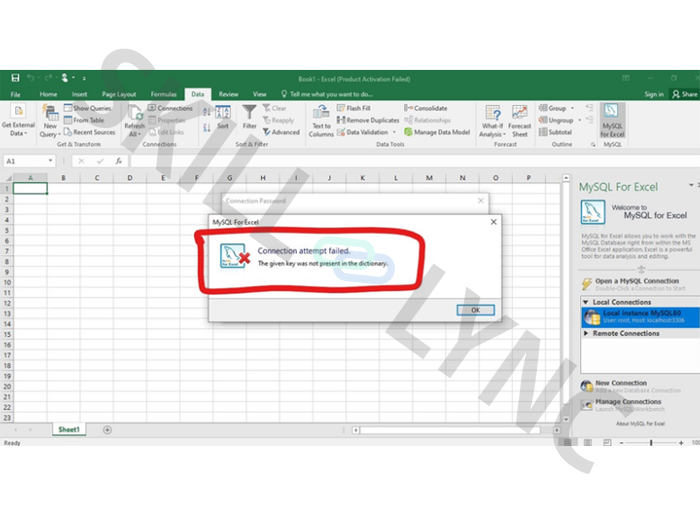Click Remove Duplicates
This screenshot has width=700, height=514.
point(368,120)
